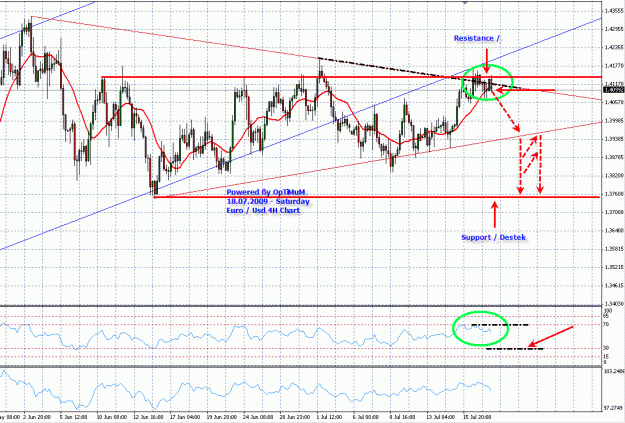Click the '8 Jul 16:00' time axis label
Screen dimensions: 625x423
coord(403,417)
